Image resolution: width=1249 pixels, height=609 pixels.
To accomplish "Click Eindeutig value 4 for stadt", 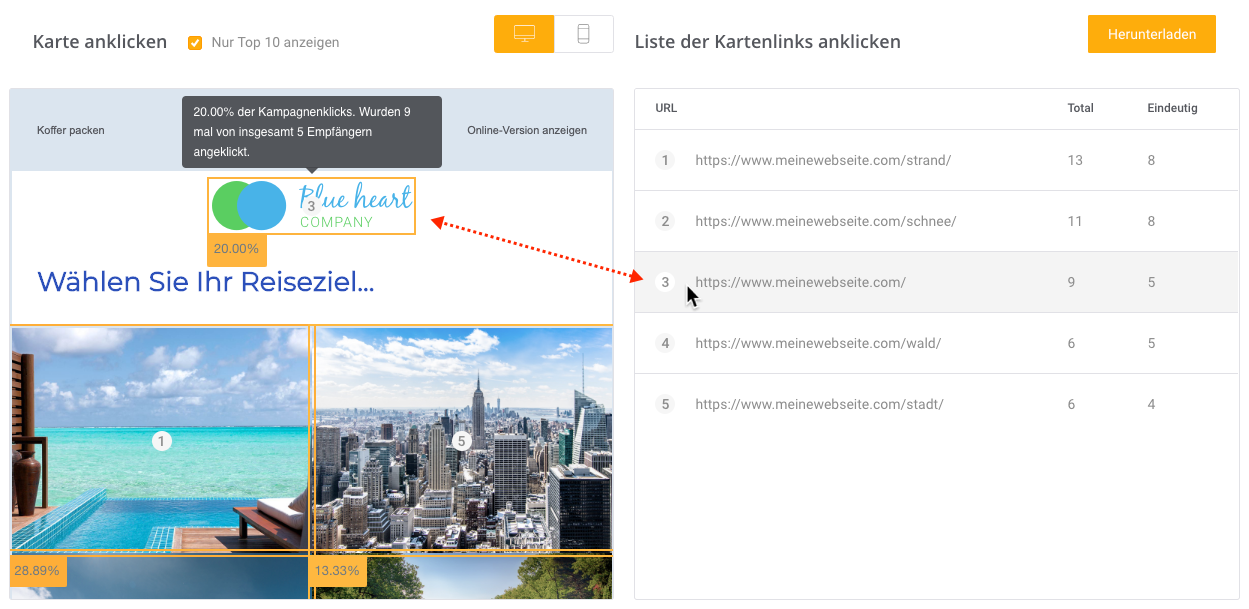I will click(1151, 404).
